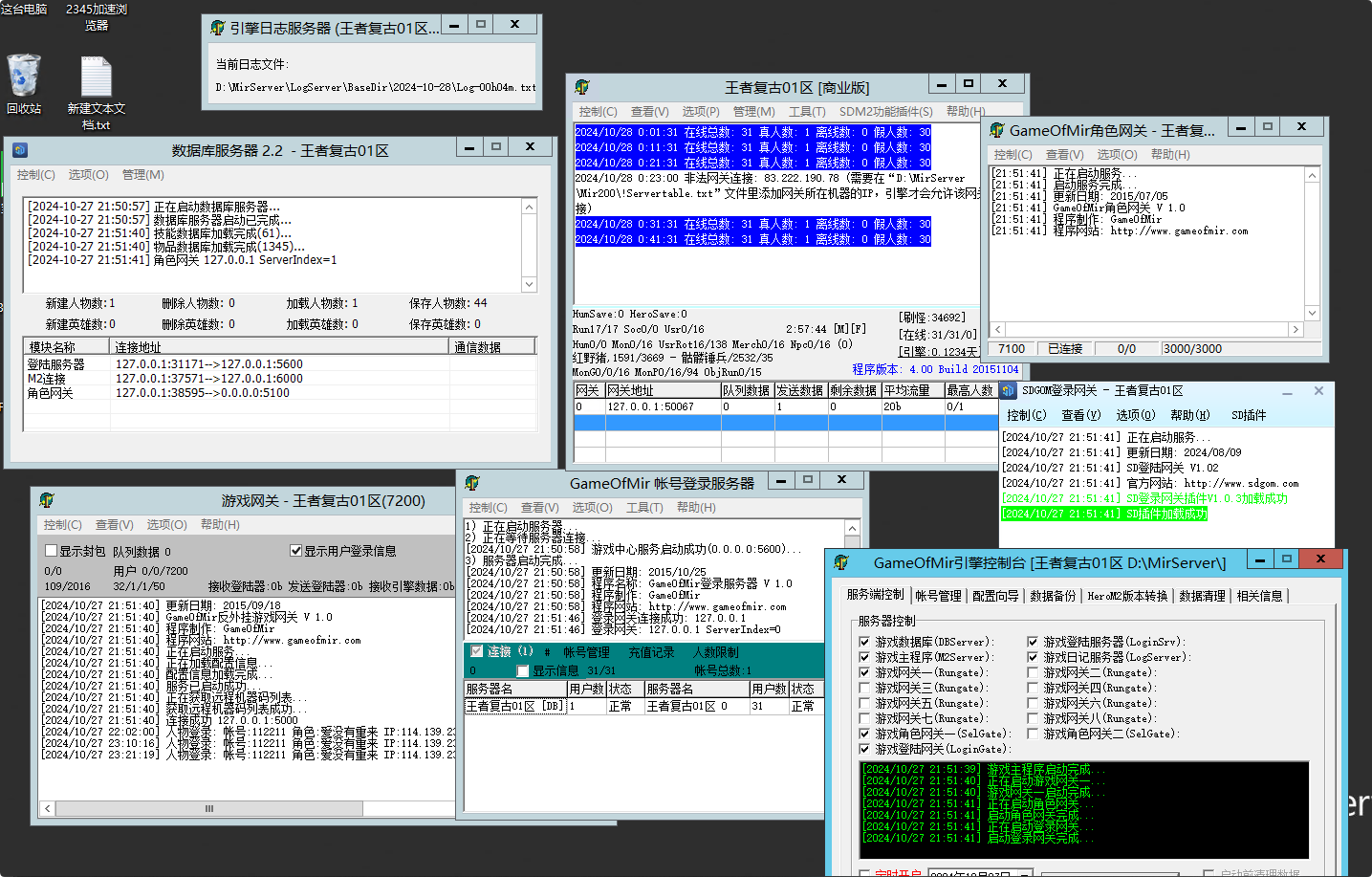This screenshot has height=877, width=1372.
Task: Click 已连接 status in GameOfMir角色网关 status bar
Action: pyautogui.click(x=1065, y=349)
